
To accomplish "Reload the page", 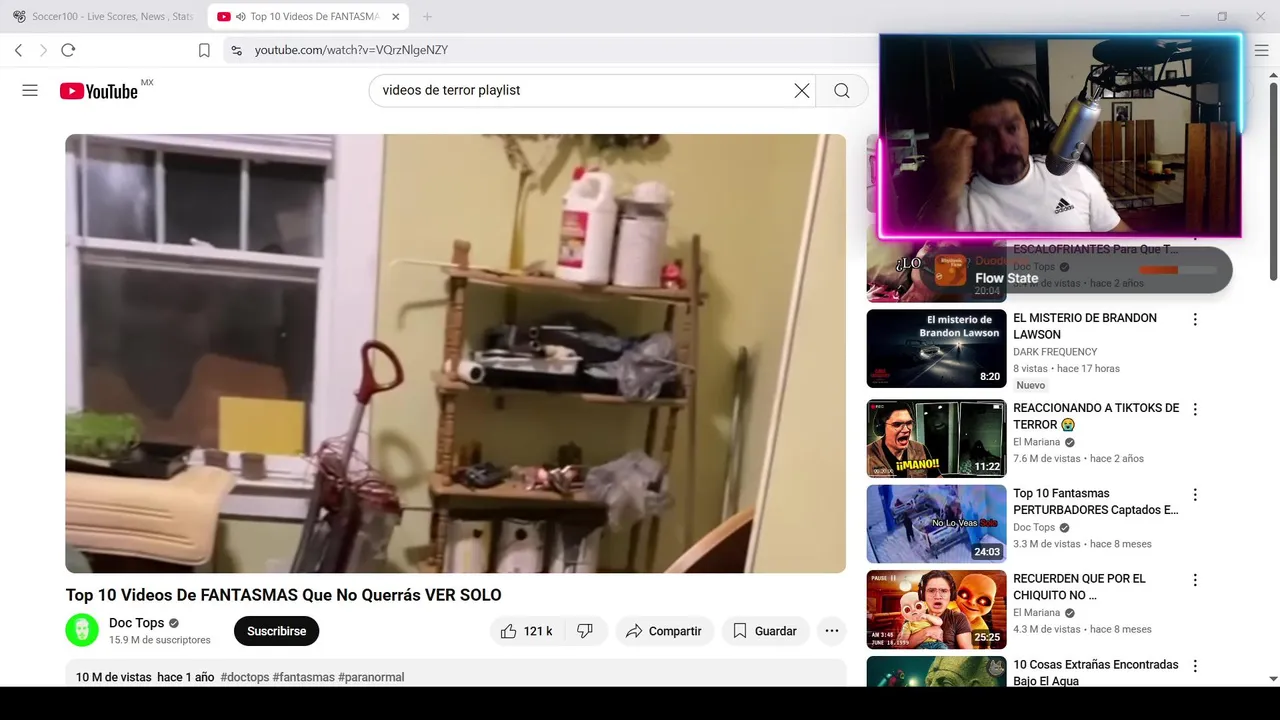I will click(68, 50).
